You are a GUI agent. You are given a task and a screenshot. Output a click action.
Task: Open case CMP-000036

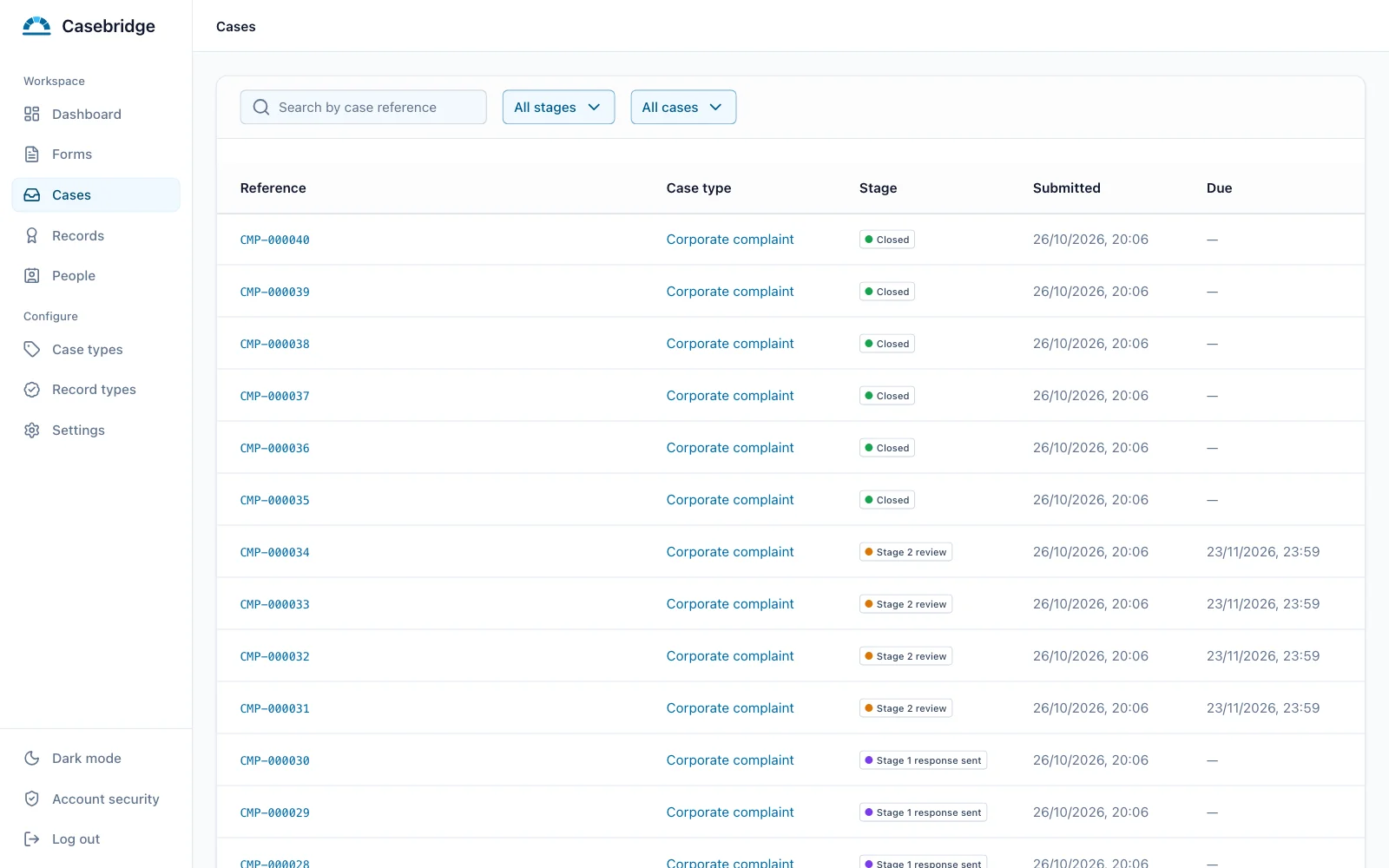(x=275, y=448)
